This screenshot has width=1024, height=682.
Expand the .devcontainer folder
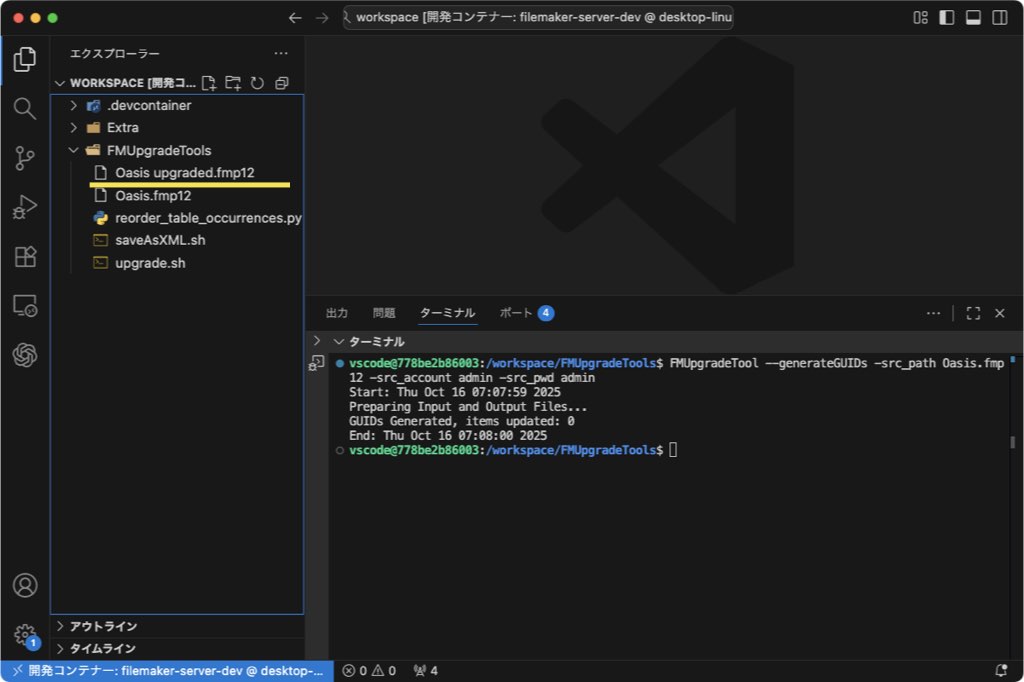pos(149,105)
